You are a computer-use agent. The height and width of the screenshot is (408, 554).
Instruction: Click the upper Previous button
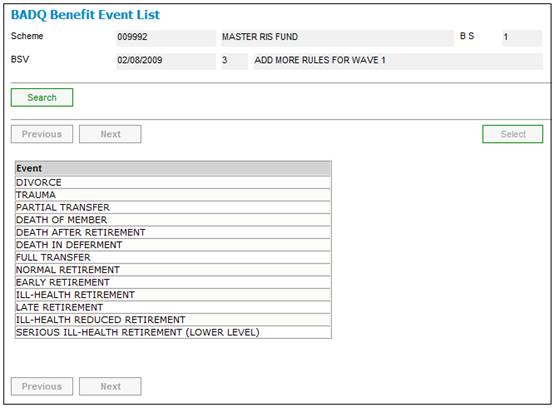point(42,134)
